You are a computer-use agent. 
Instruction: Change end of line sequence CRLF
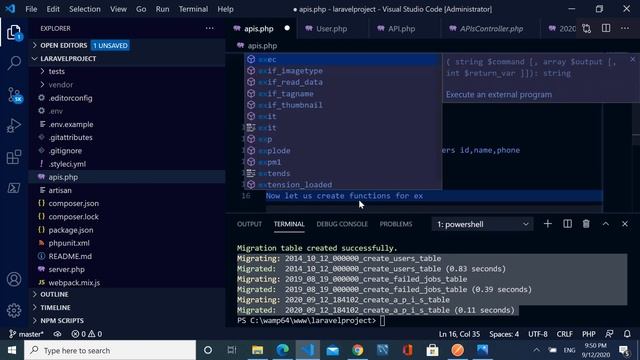[x=564, y=334]
